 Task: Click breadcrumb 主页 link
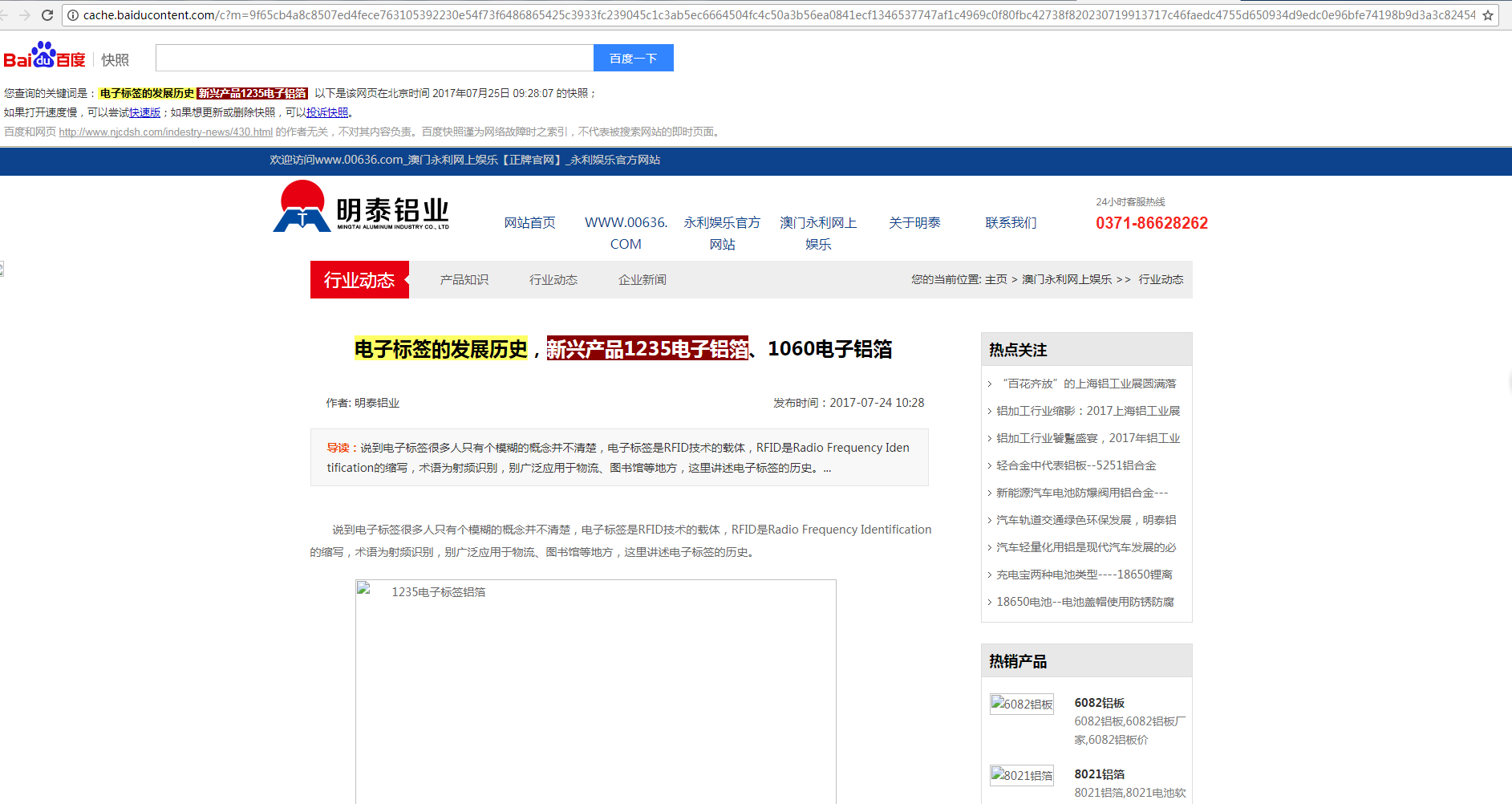995,279
